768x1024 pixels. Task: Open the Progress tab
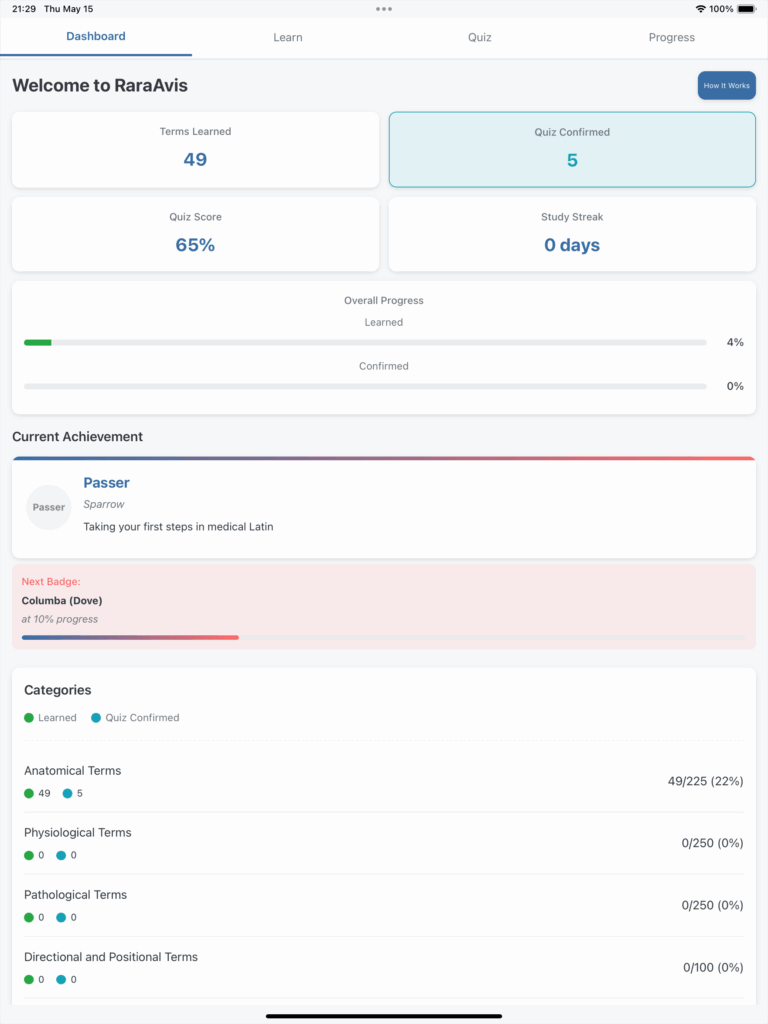(x=671, y=38)
